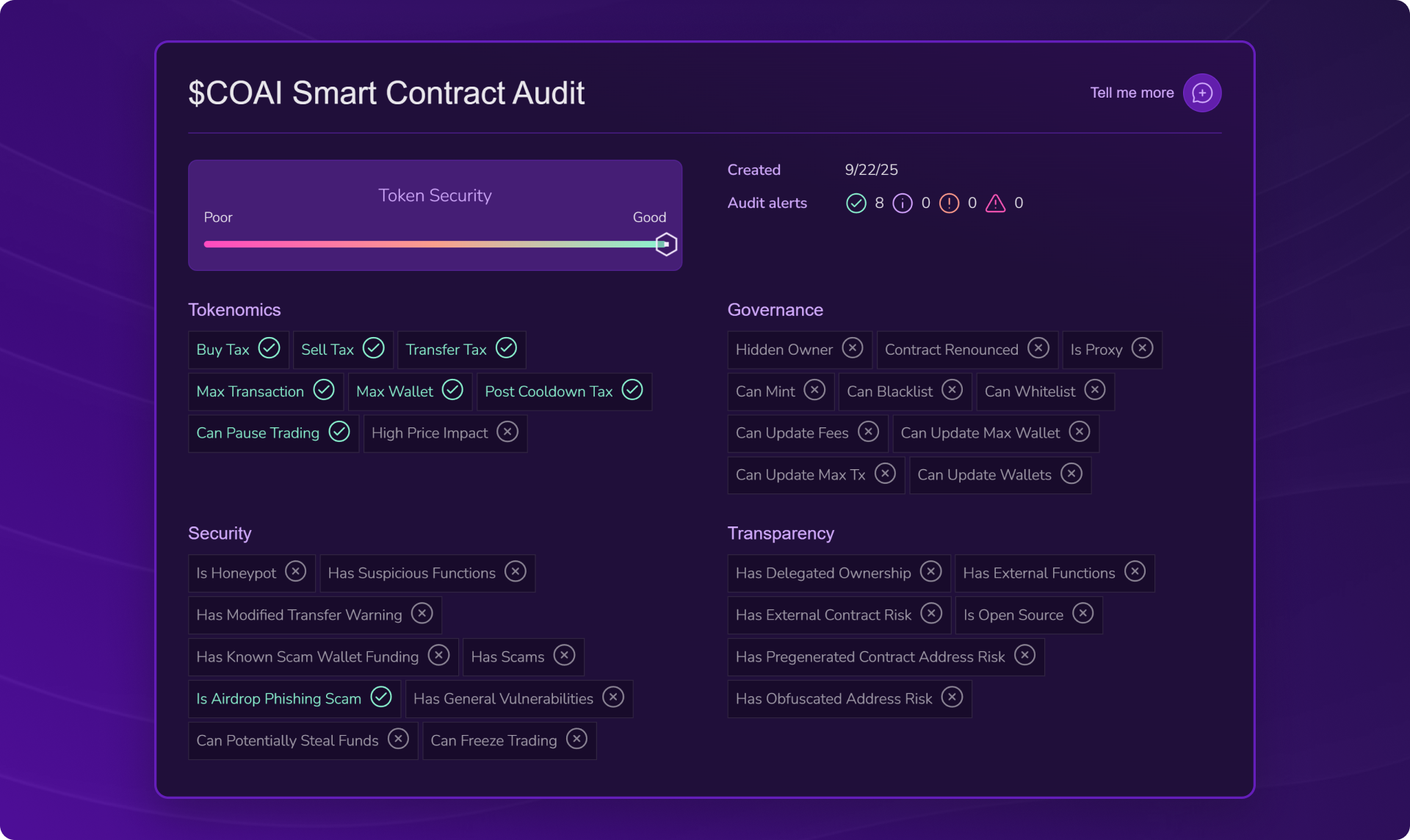This screenshot has width=1410, height=840.
Task: Click the X icon beside Hidden Owner
Action: click(x=852, y=348)
